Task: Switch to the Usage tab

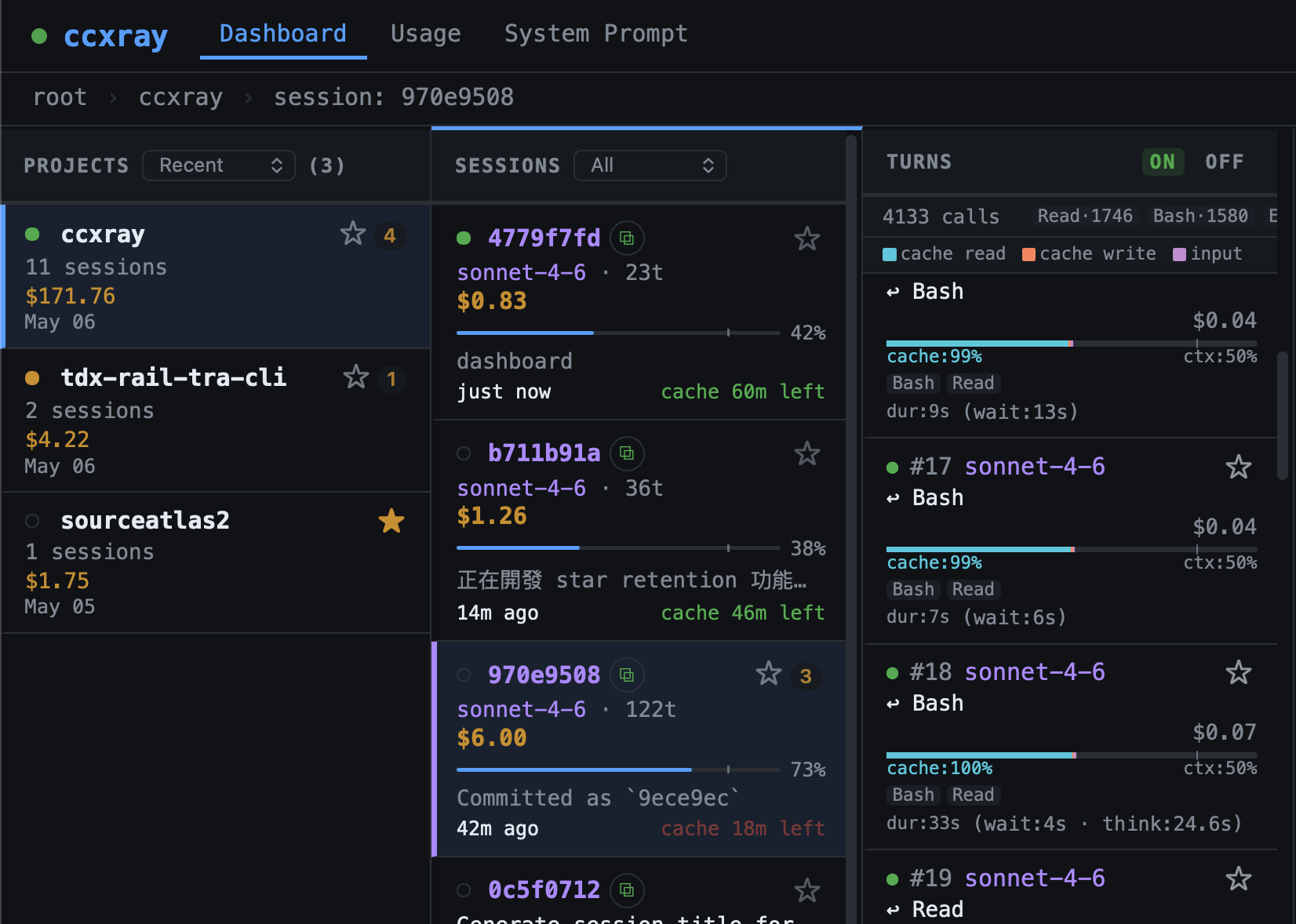Action: click(x=426, y=34)
